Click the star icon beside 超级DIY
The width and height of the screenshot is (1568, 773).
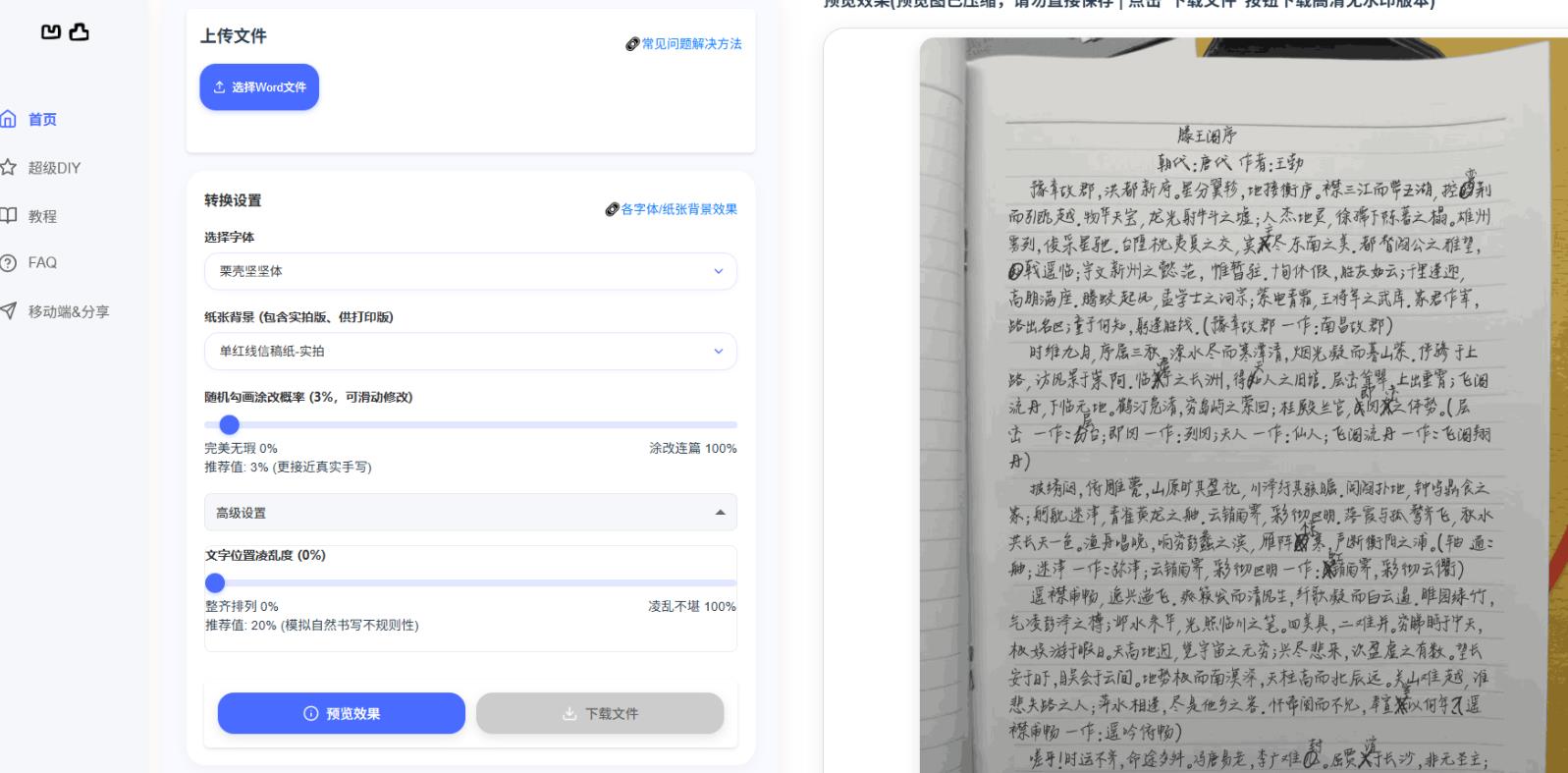tap(8, 167)
